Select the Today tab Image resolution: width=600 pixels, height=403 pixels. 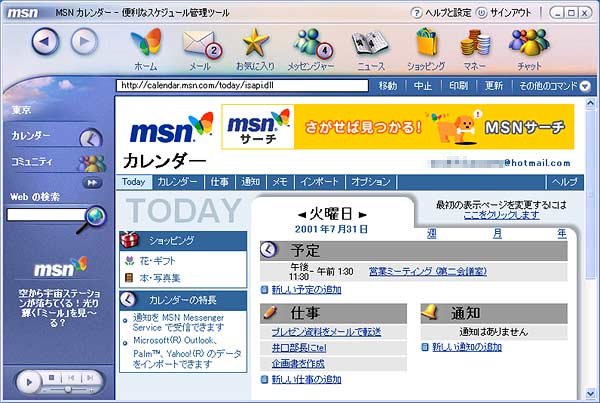click(134, 182)
